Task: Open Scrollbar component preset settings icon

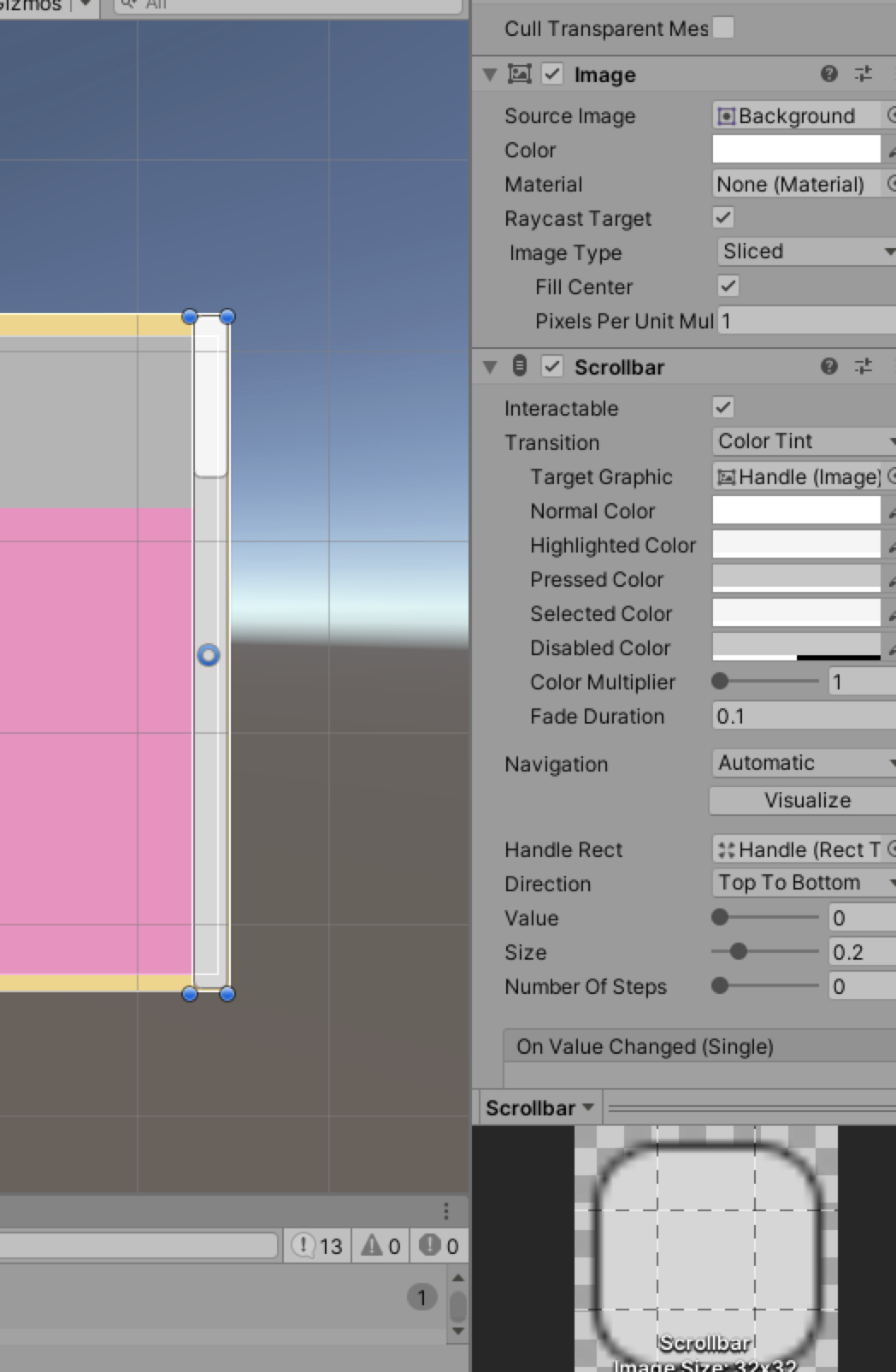Action: click(x=864, y=366)
